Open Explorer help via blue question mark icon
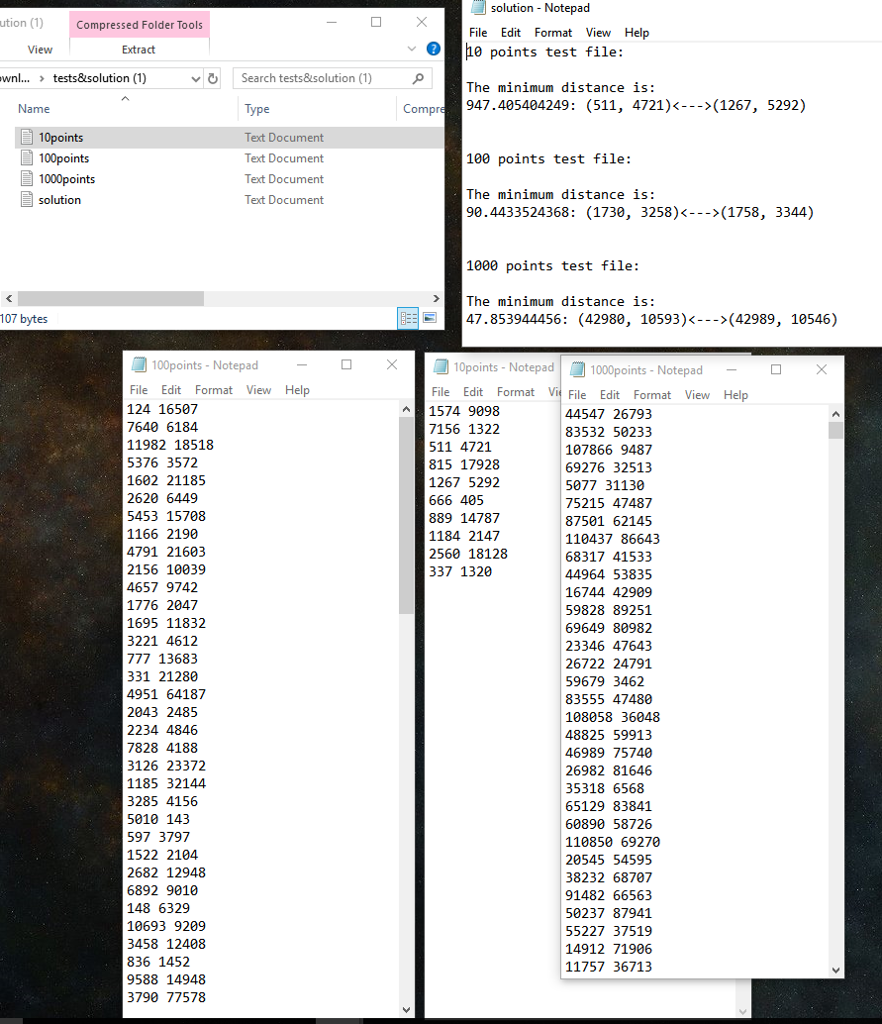882x1024 pixels. point(432,48)
